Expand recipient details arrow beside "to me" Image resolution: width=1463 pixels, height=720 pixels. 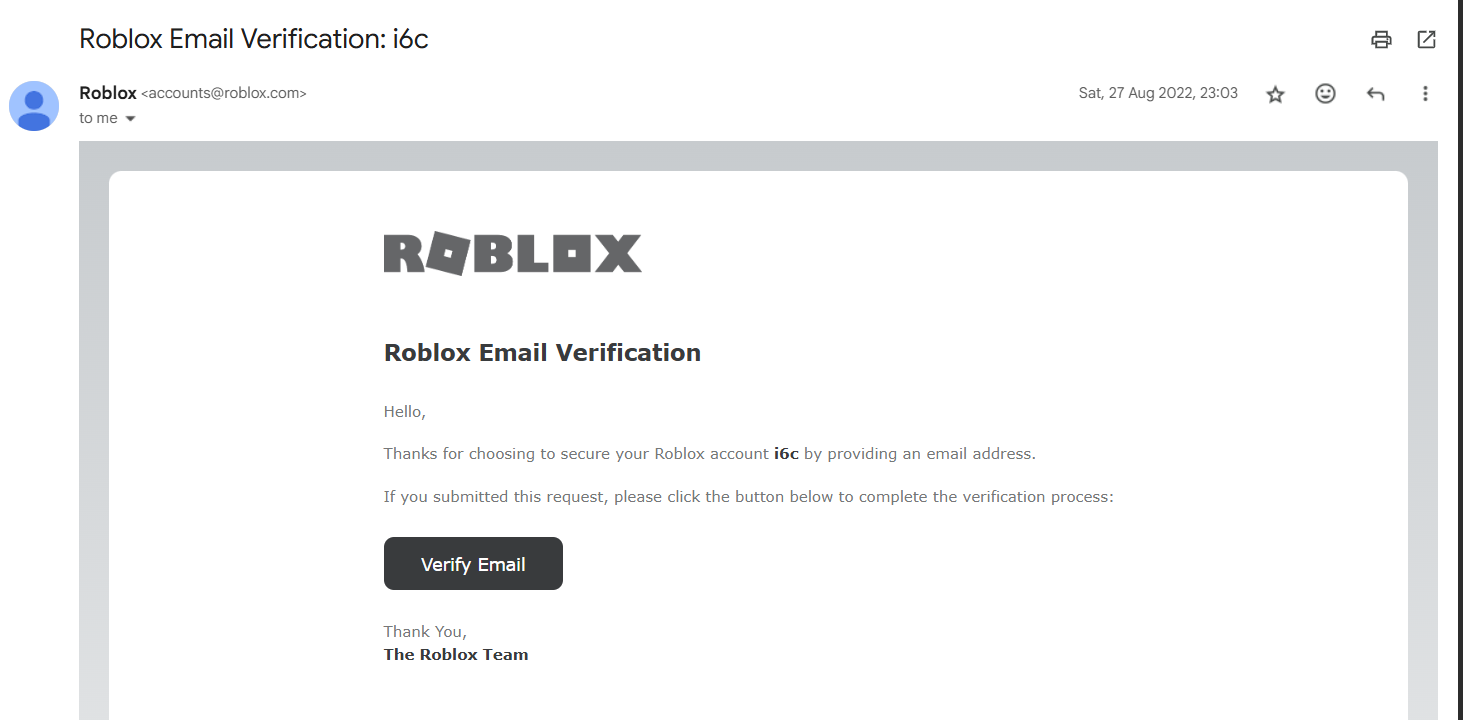tap(130, 119)
